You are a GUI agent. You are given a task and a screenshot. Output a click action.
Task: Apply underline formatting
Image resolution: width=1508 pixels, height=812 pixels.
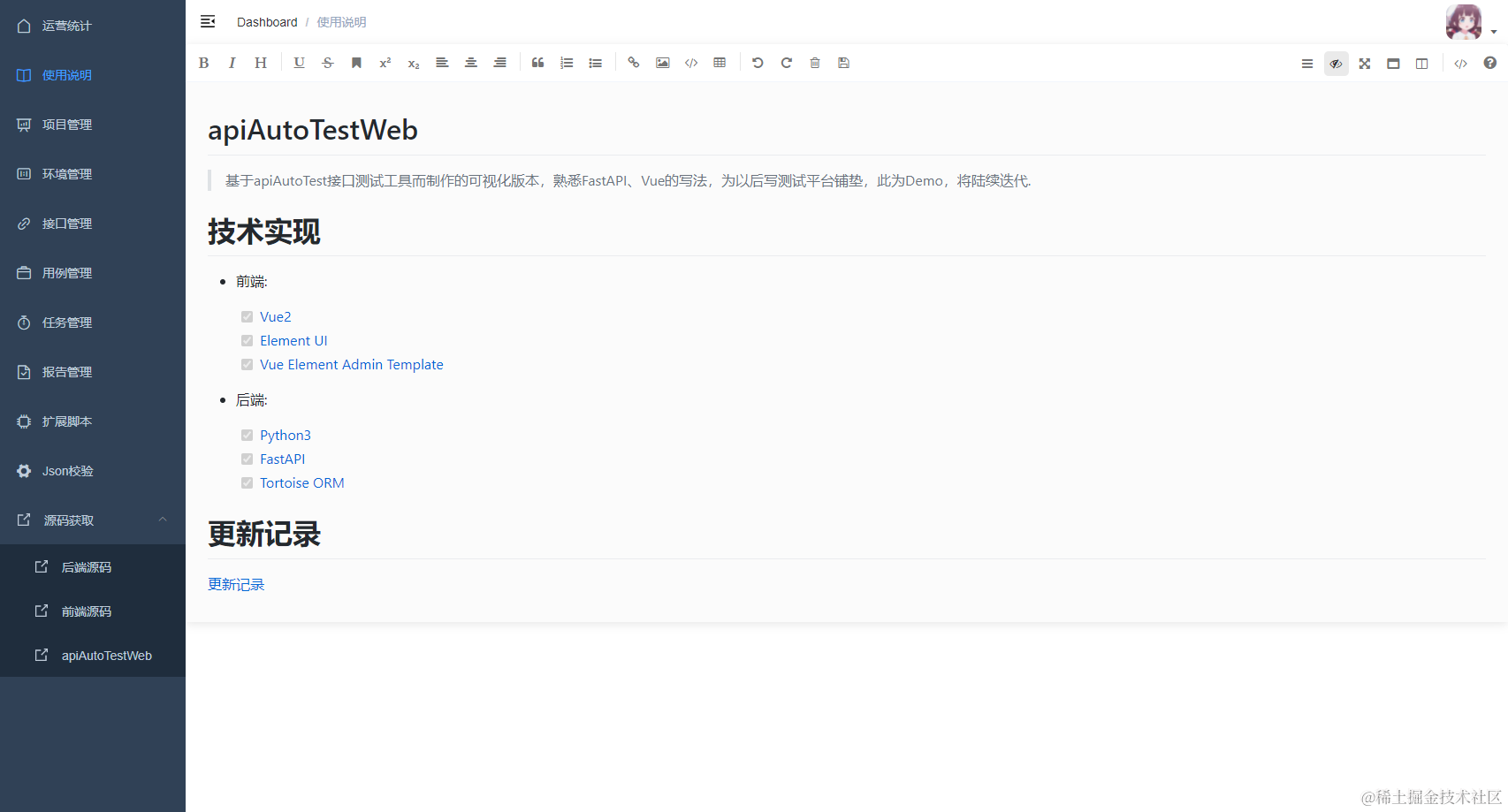click(x=300, y=63)
